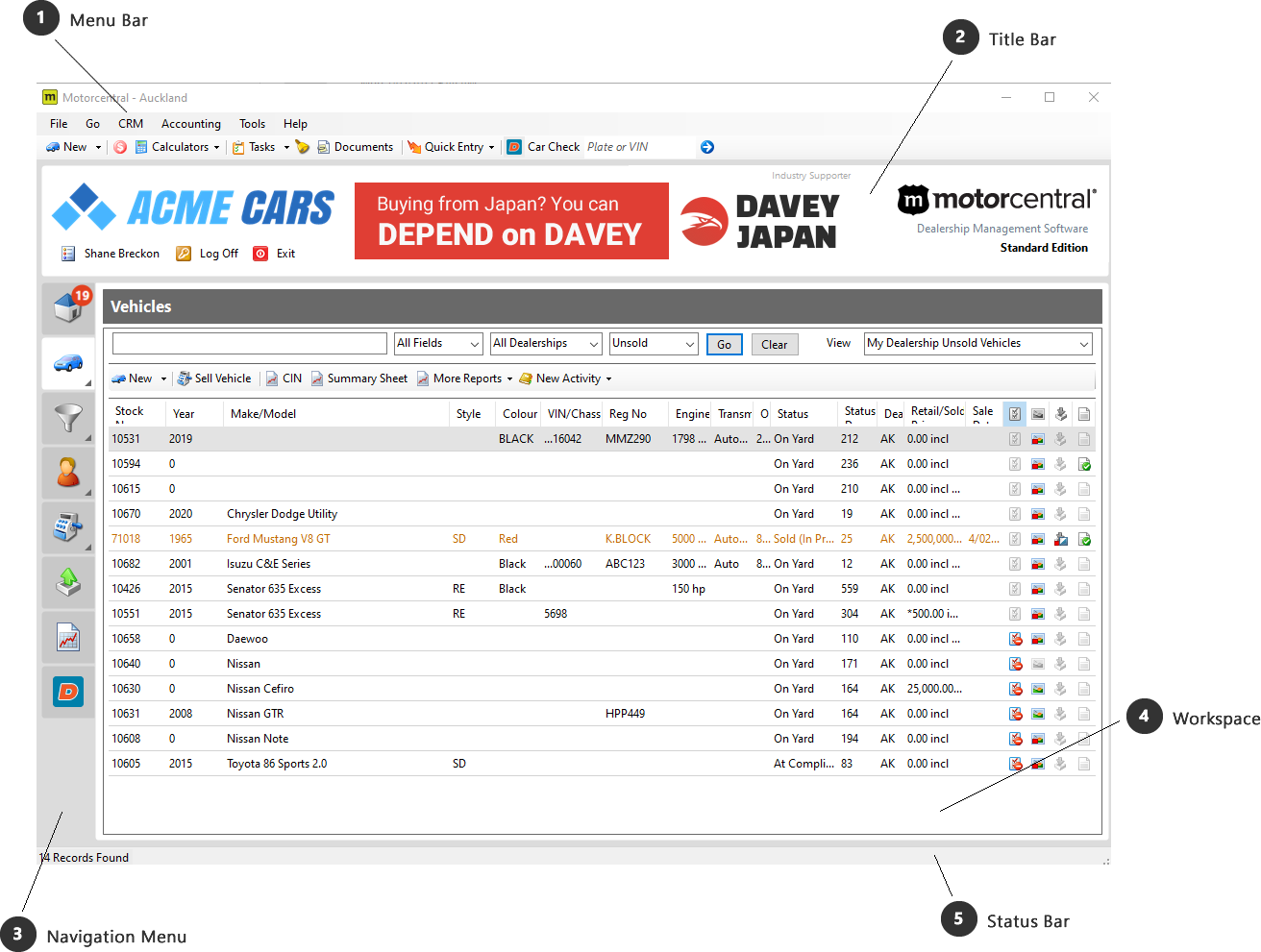Expand the Quick Entry dropdown

pos(491,148)
